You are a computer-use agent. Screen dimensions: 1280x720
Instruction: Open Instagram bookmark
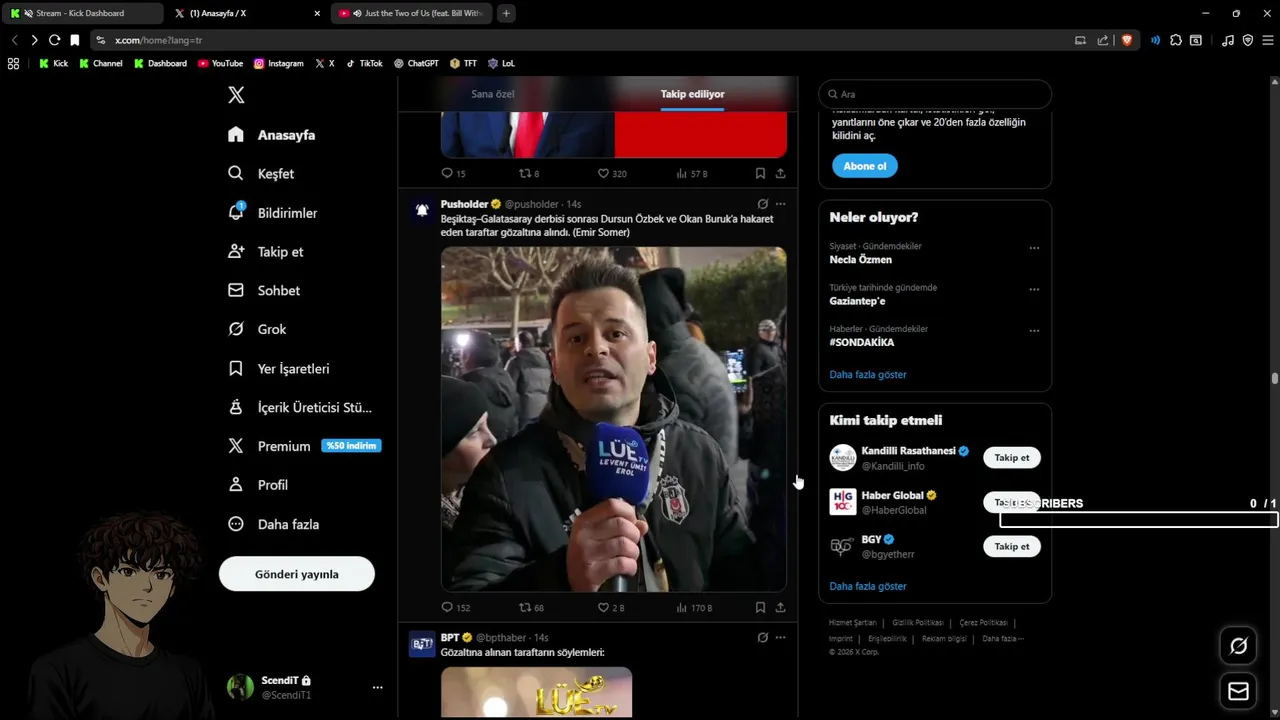click(278, 63)
